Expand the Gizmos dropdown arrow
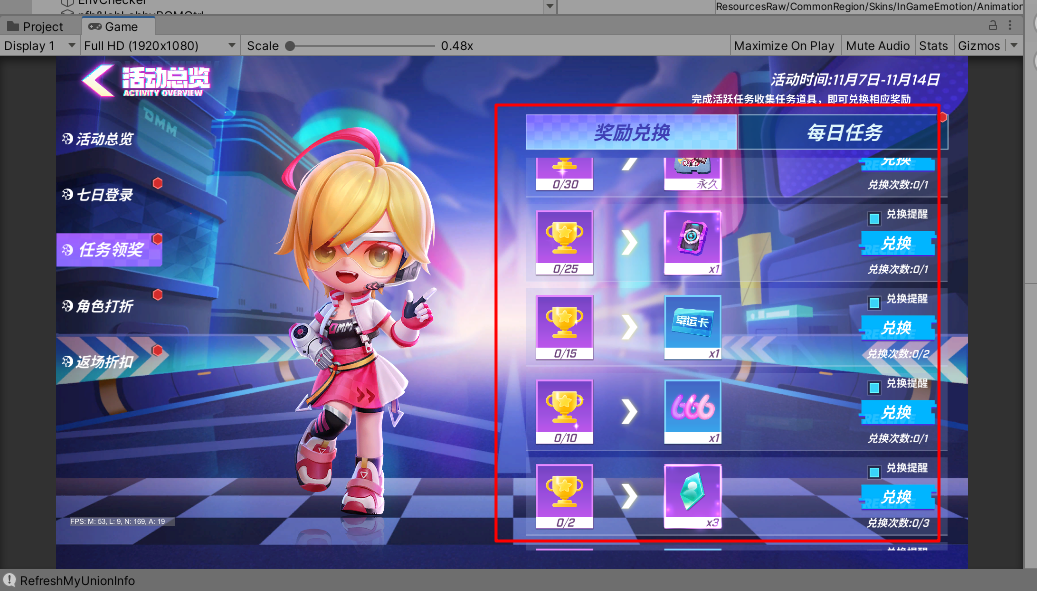The image size is (1037, 591). point(1014,46)
